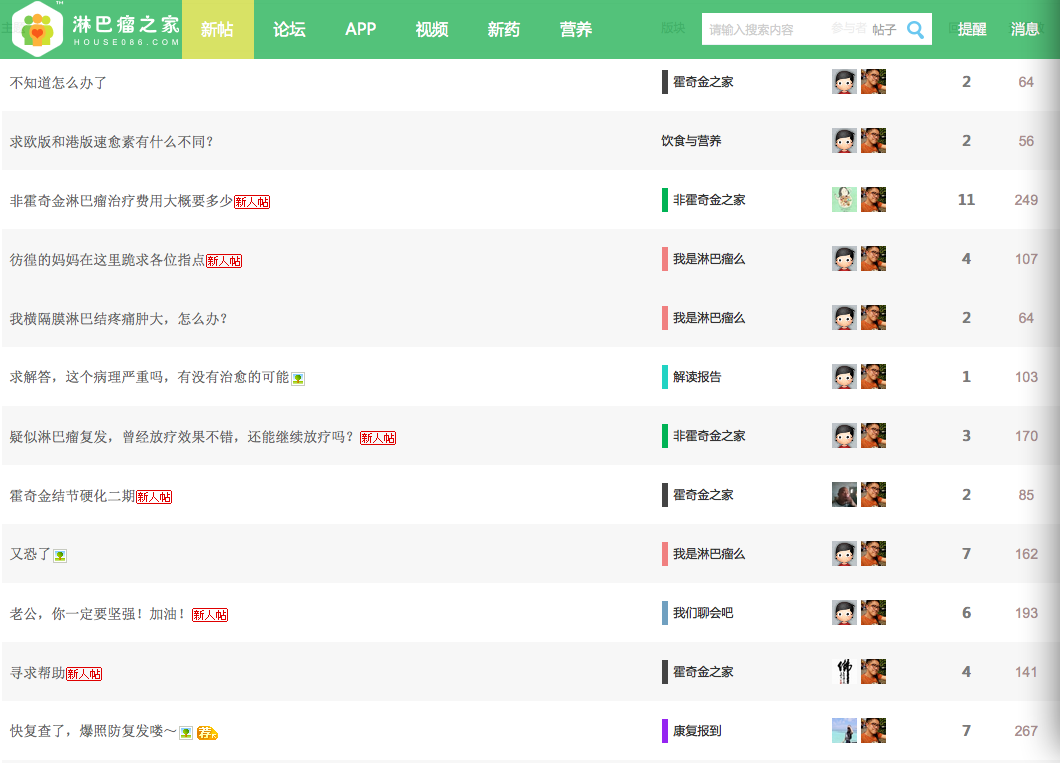Open 非霍奇金之家 board in 治疗费用 row

pyautogui.click(x=709, y=199)
